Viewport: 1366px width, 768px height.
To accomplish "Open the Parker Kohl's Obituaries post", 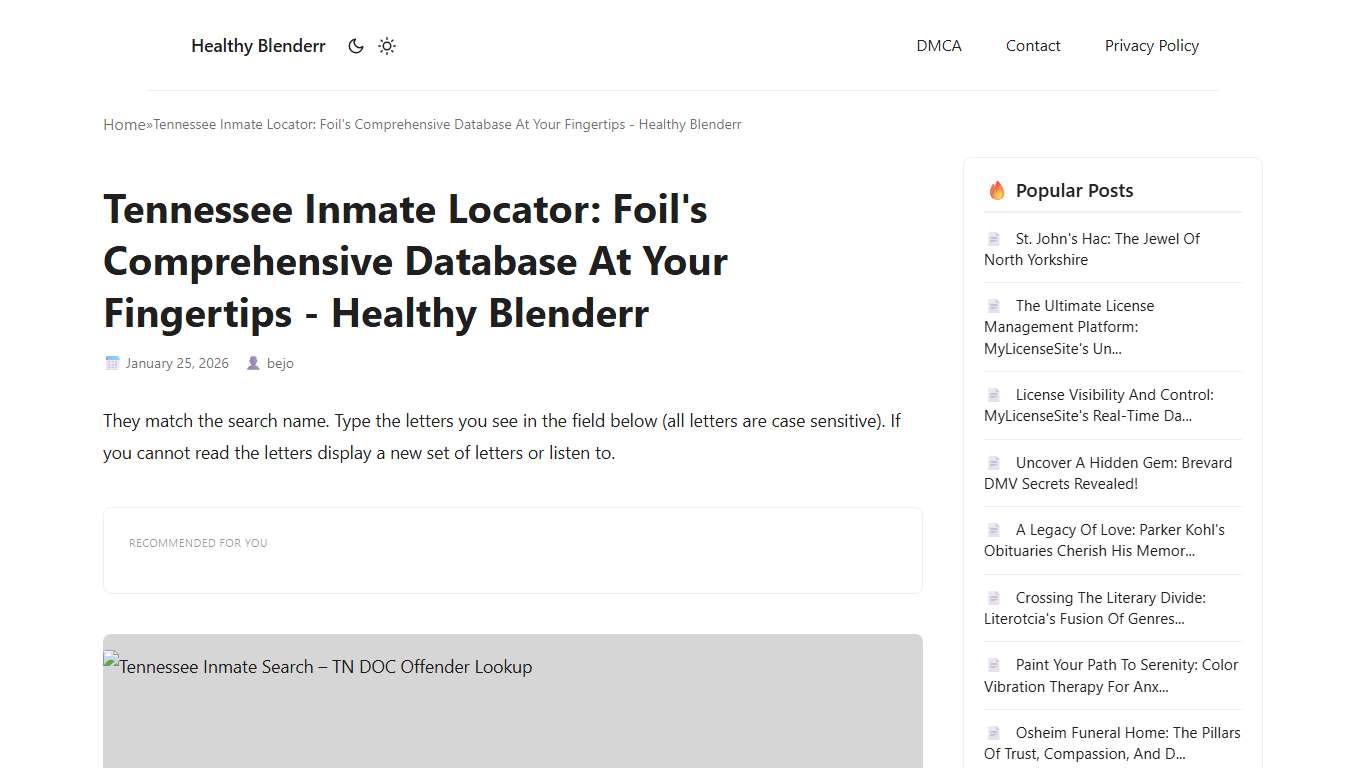I will click(1110, 540).
